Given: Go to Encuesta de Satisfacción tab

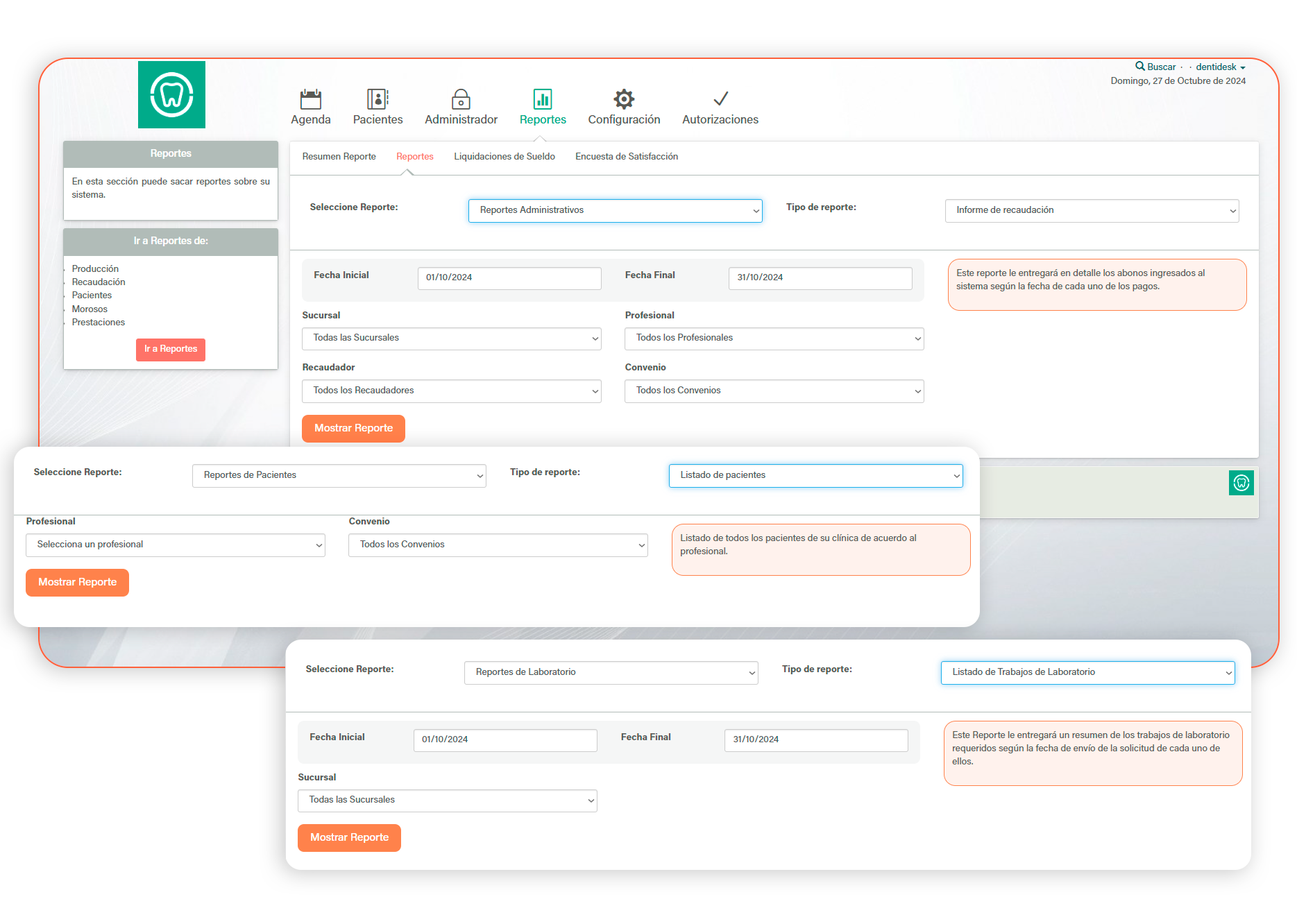Looking at the screenshot, I should [626, 157].
